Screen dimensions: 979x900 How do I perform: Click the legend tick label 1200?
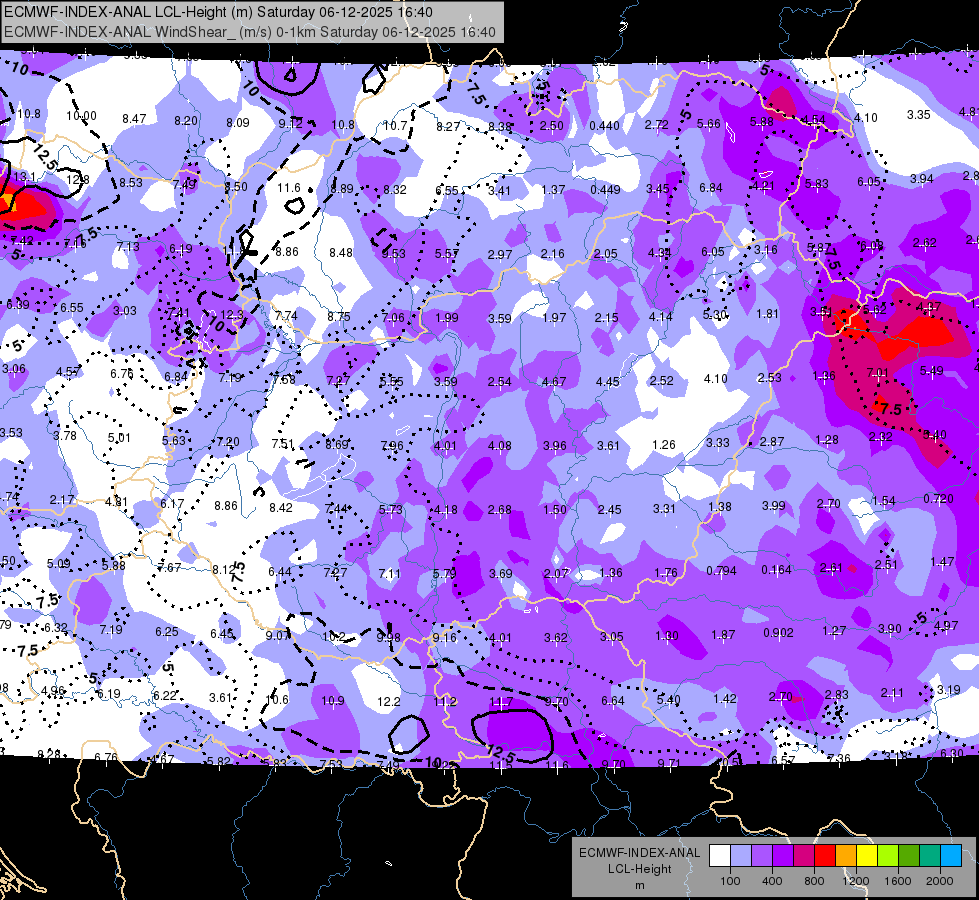[856, 881]
